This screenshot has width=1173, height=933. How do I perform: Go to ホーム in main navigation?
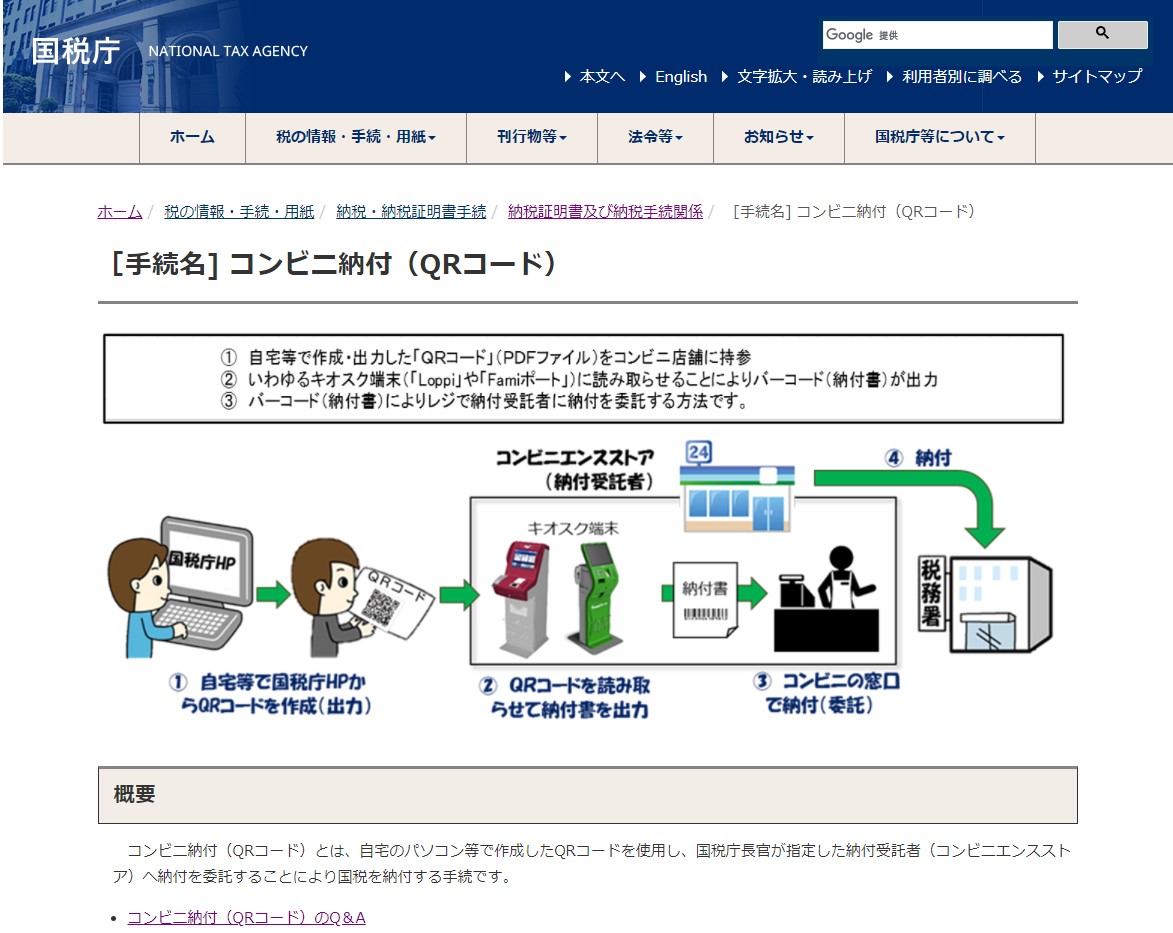(192, 138)
